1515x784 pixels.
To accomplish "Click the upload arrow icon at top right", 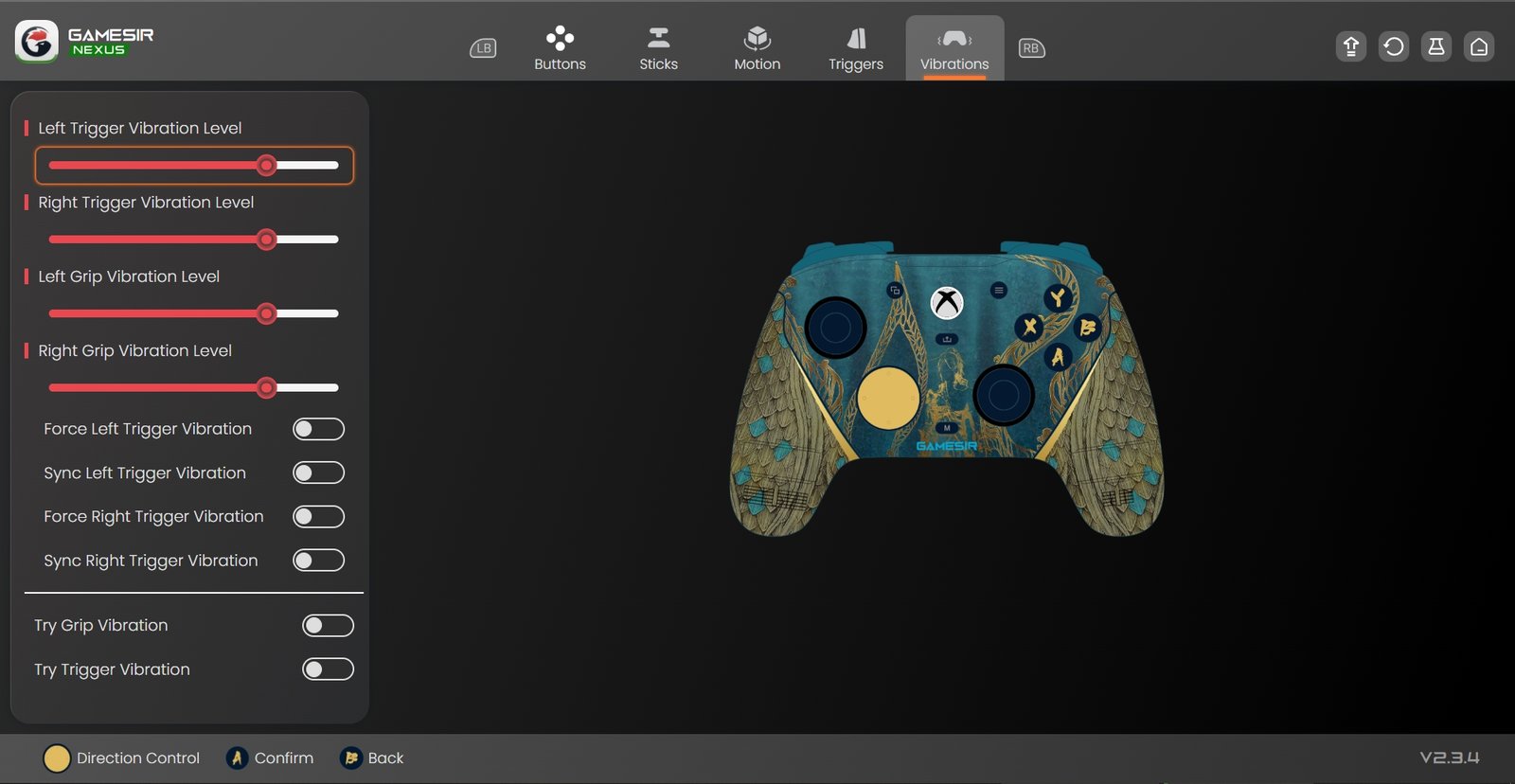I will pos(1351,46).
